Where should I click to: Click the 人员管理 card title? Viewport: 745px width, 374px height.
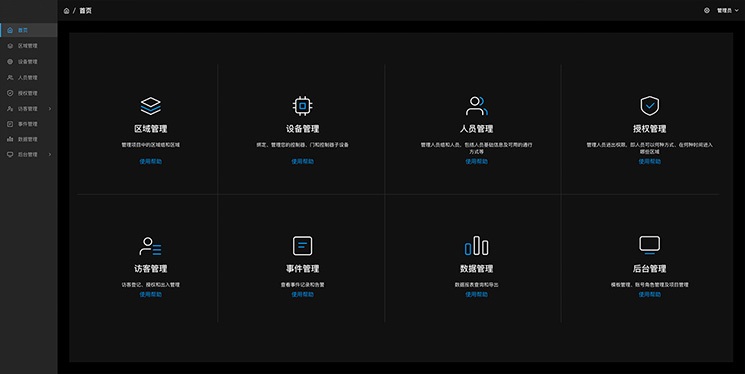[x=477, y=129]
